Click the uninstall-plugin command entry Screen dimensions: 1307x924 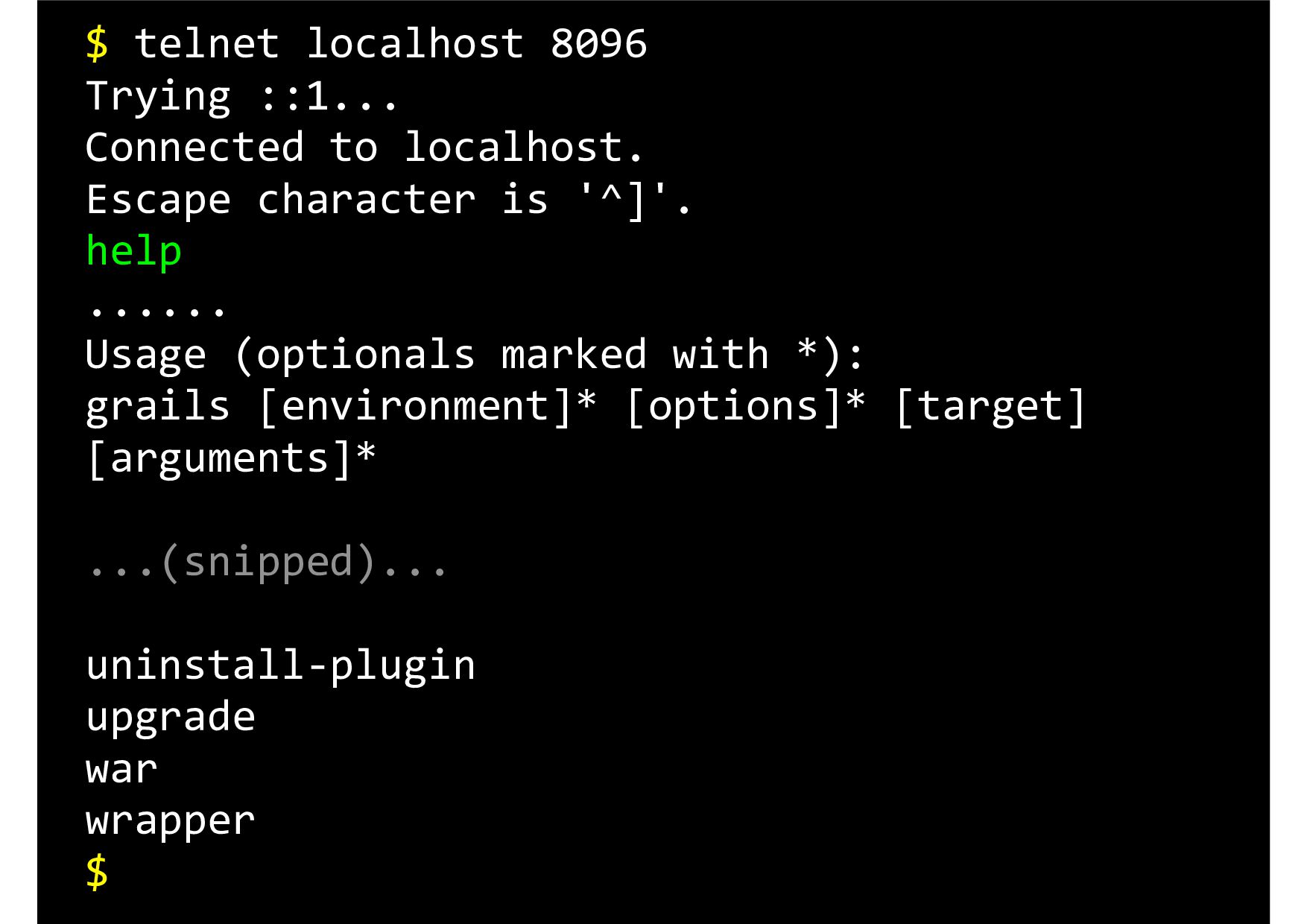click(280, 666)
